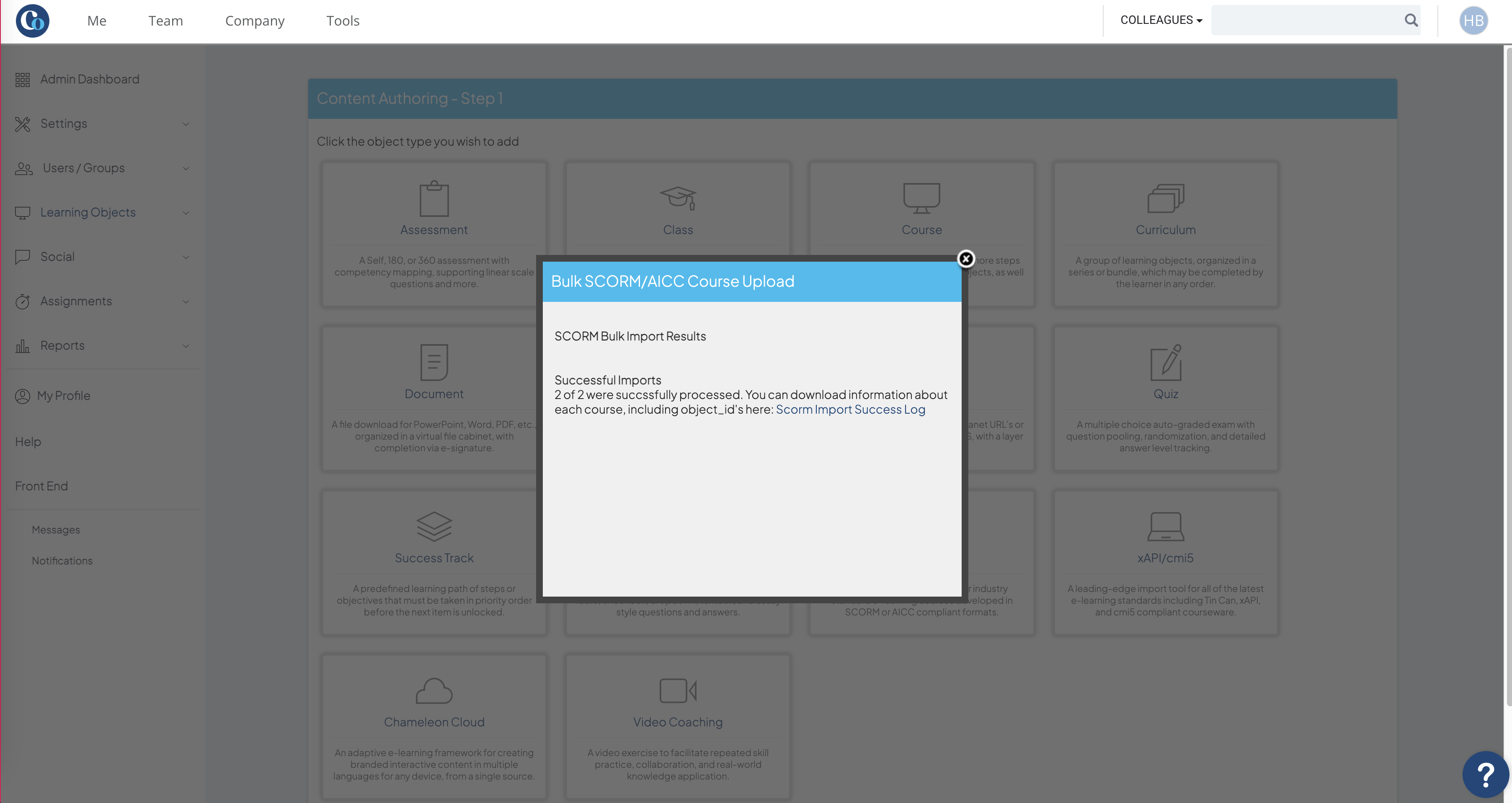The width and height of the screenshot is (1512, 803).
Task: Click the My Profile person icon
Action: pyautogui.click(x=22, y=396)
